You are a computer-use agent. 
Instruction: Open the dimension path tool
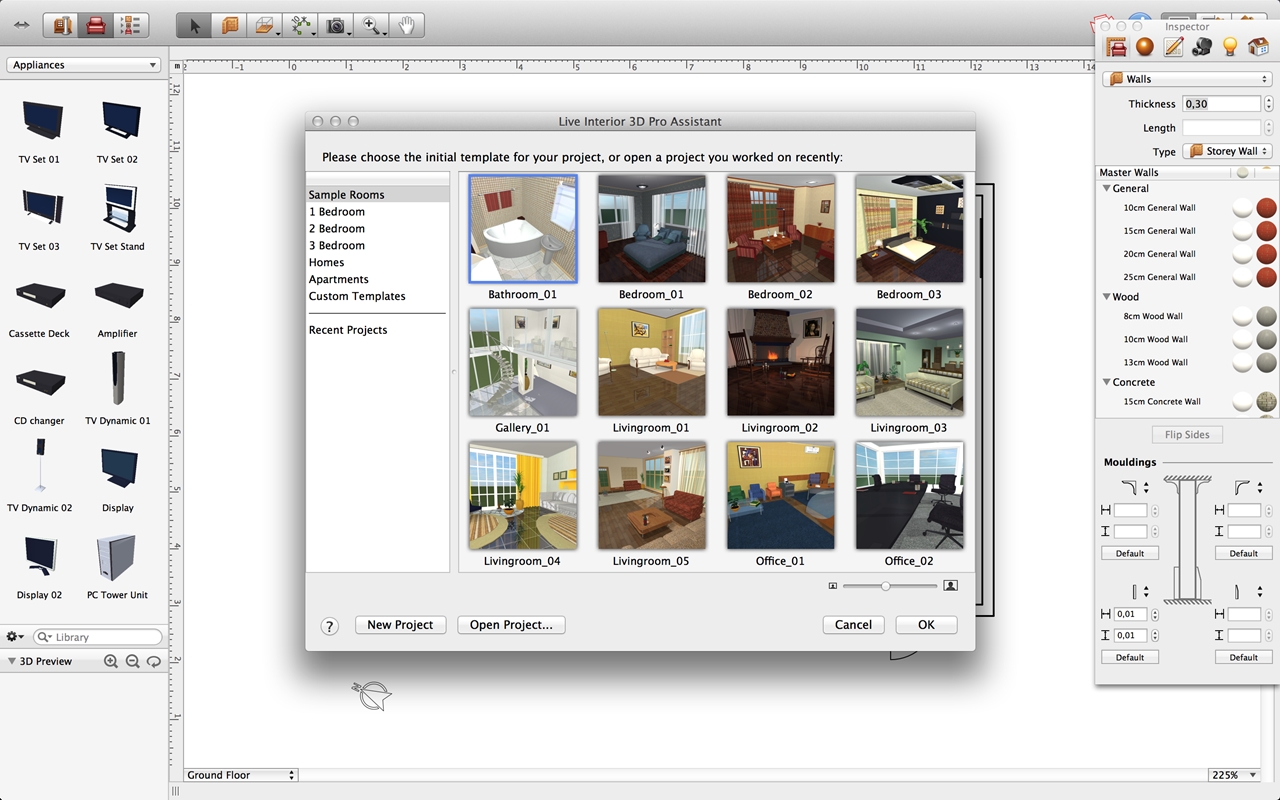(x=300, y=26)
